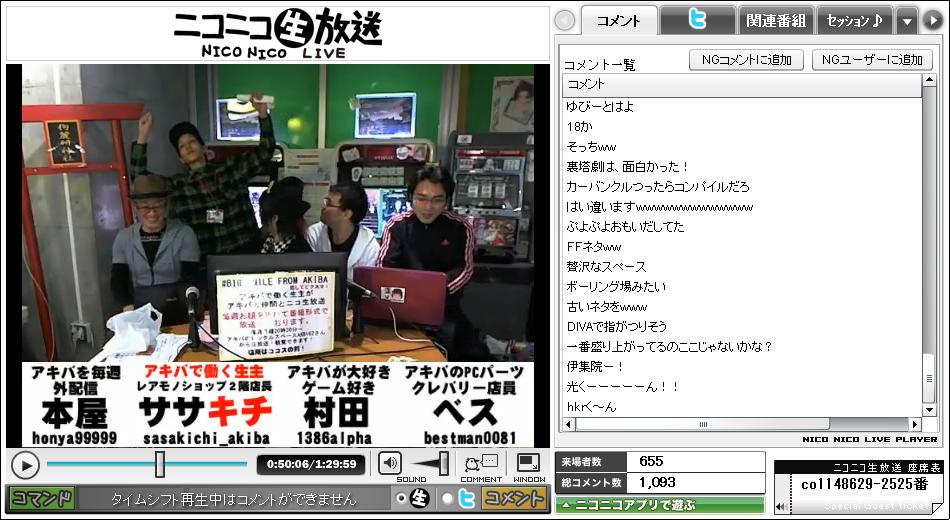The width and height of the screenshot is (950, 520).
Task: Open the 関連番組 tab
Action: [776, 20]
